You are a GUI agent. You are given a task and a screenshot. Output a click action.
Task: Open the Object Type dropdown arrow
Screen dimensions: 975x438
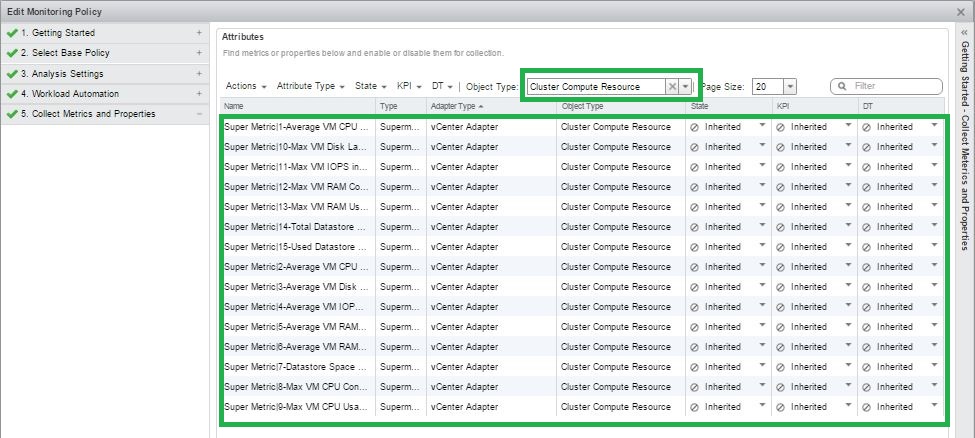coord(686,87)
